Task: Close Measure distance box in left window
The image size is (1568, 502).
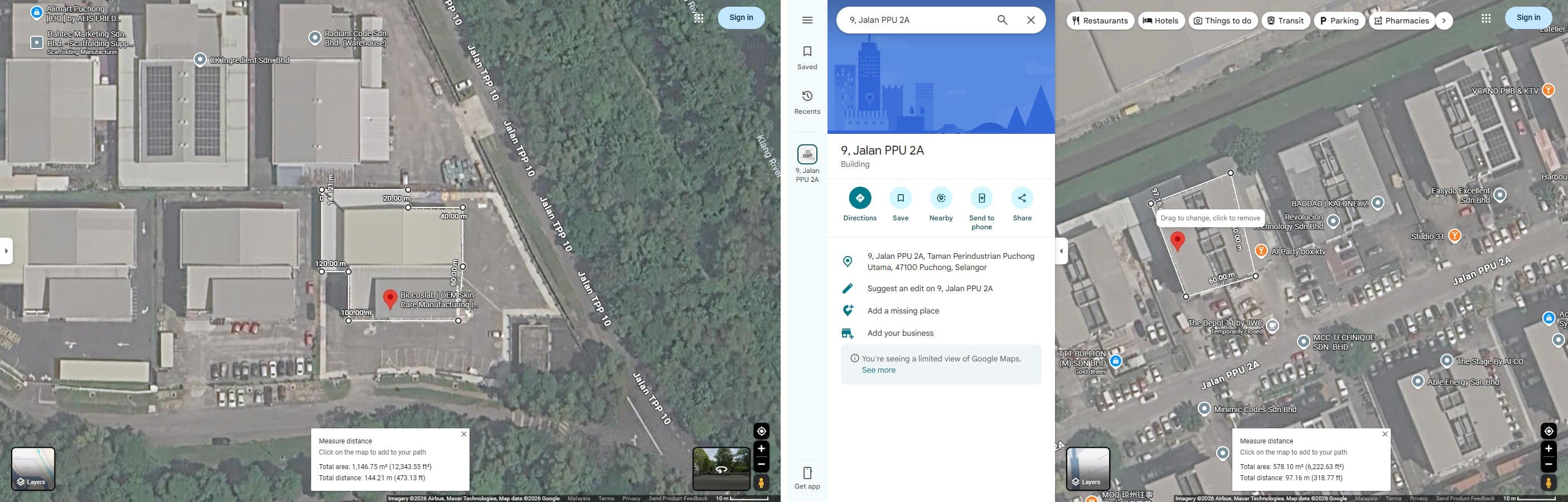Action: [x=463, y=435]
